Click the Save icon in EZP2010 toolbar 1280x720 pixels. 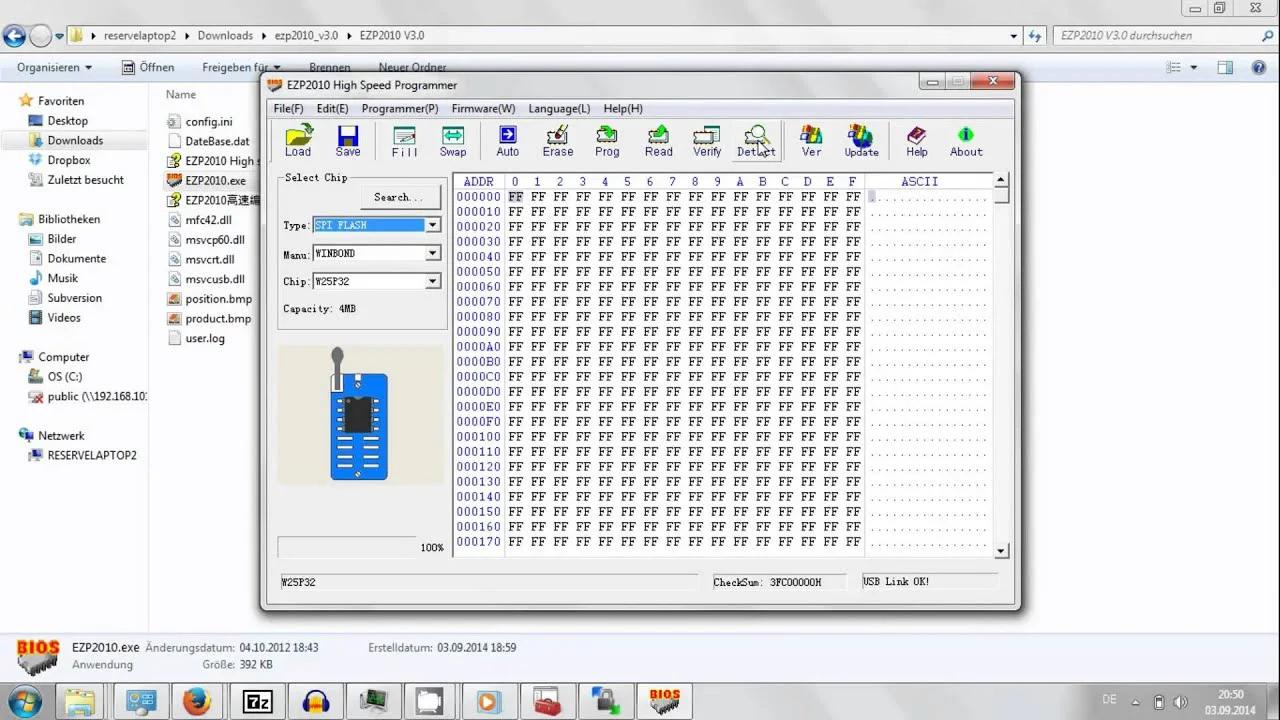coord(347,140)
